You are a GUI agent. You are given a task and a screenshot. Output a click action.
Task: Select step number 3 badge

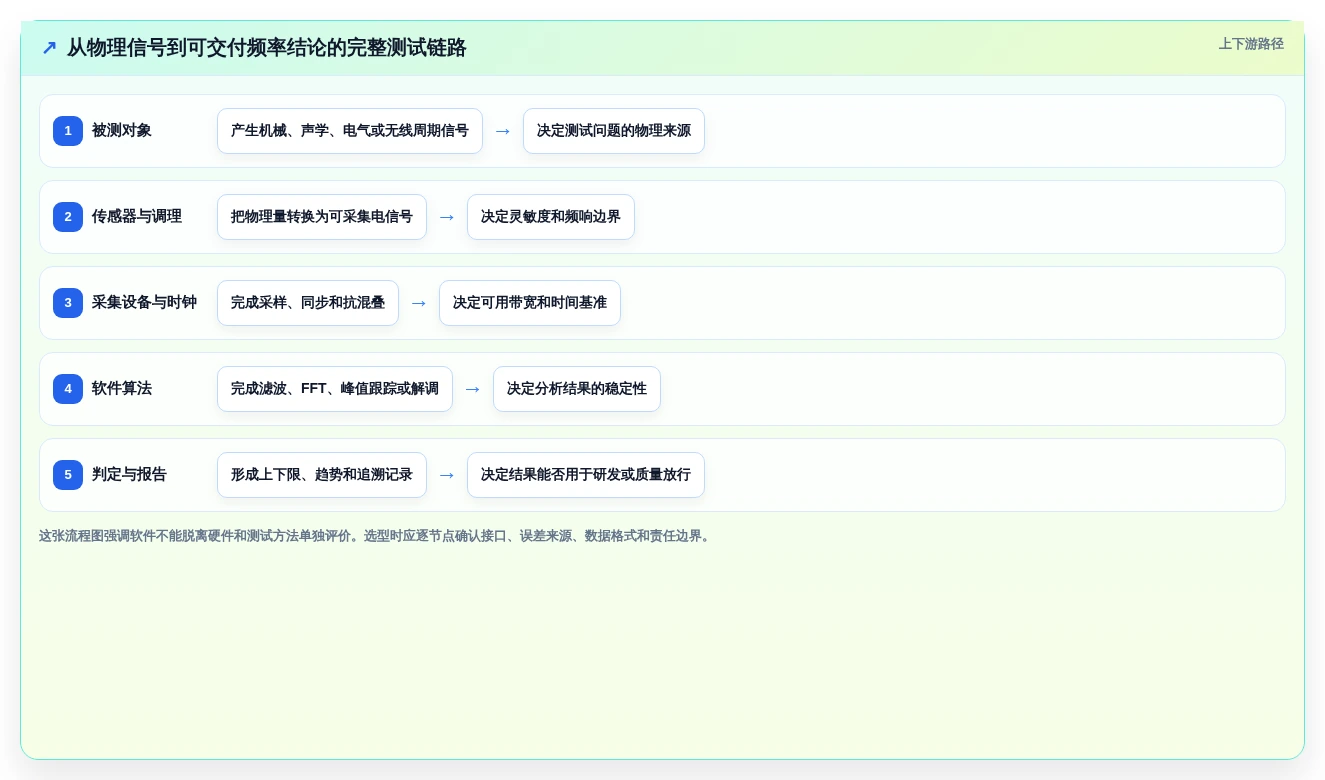click(x=68, y=303)
